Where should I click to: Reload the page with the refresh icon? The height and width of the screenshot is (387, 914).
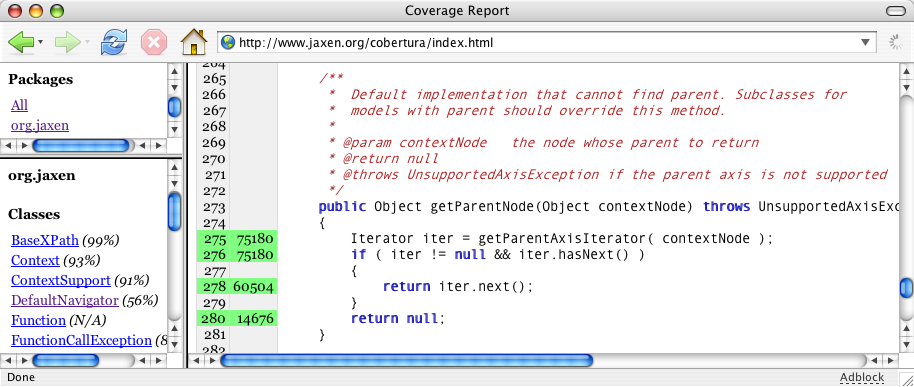(114, 43)
